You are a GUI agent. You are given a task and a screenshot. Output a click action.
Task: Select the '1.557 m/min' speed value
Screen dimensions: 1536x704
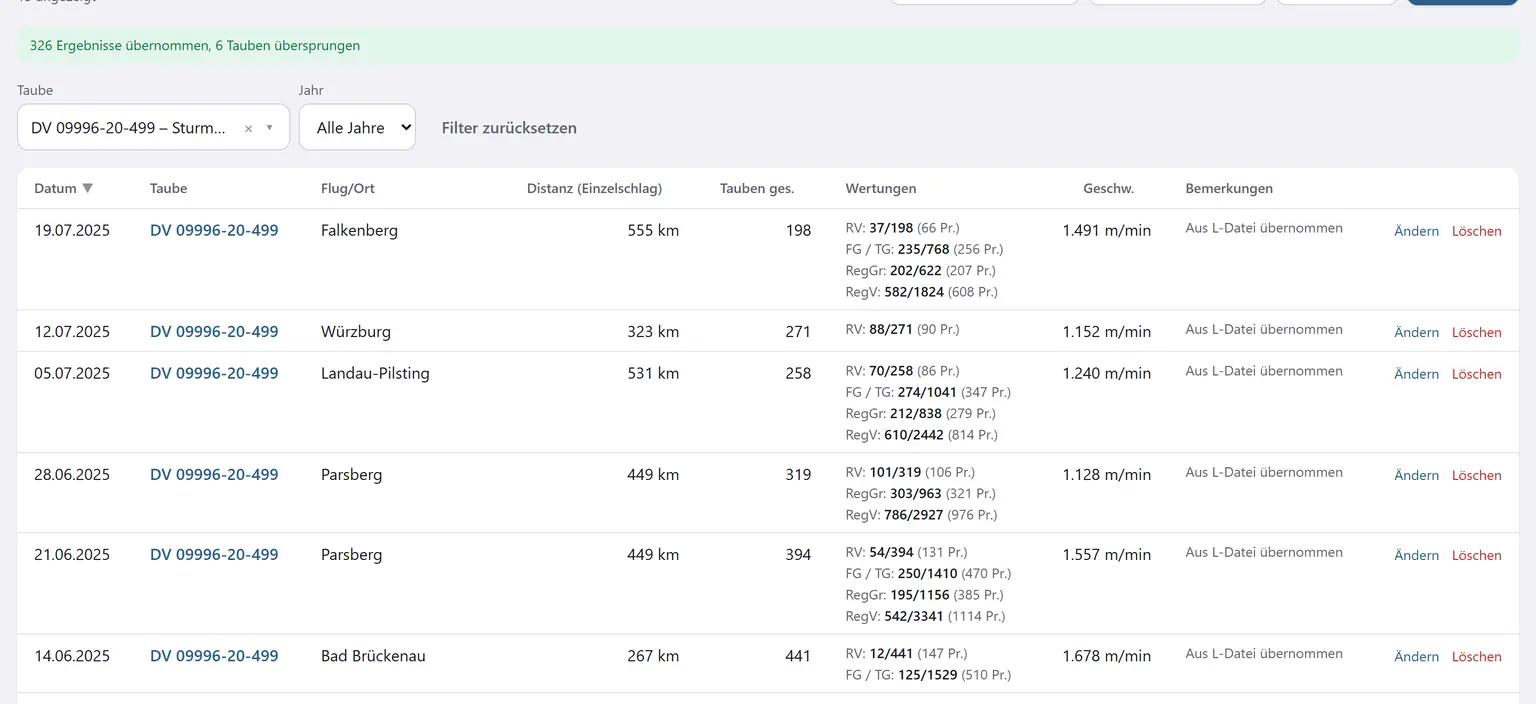(x=1107, y=554)
